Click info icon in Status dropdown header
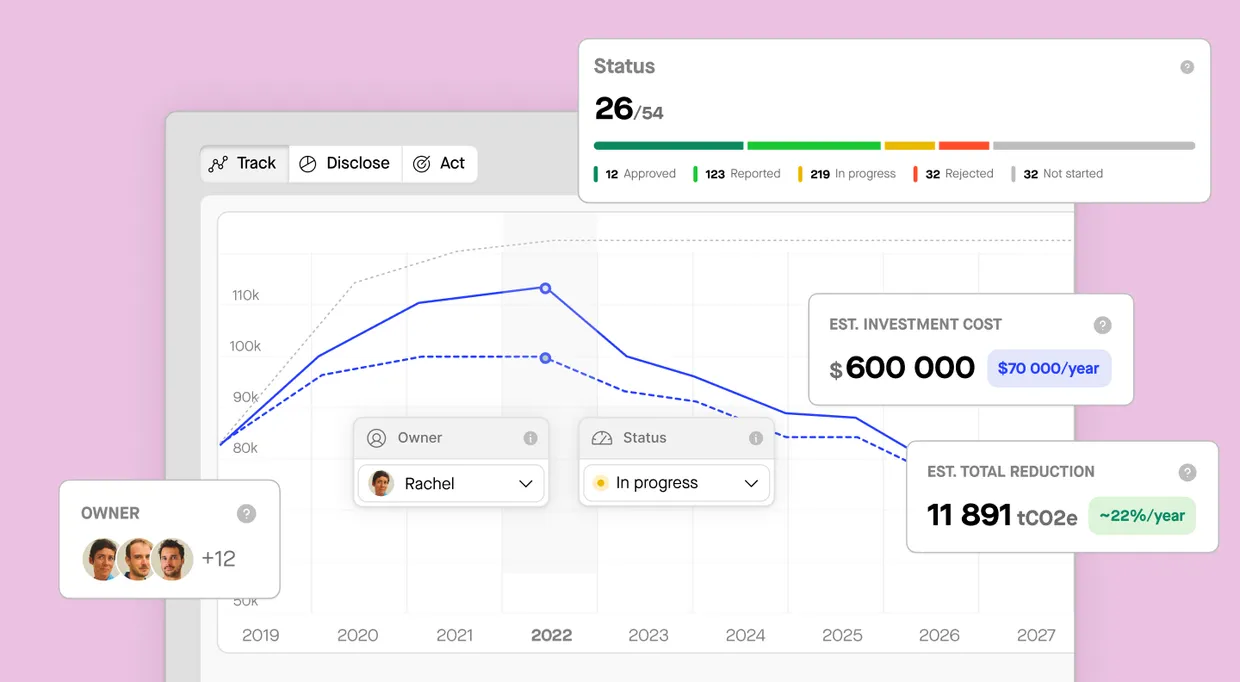The width and height of the screenshot is (1240, 682). 756,438
